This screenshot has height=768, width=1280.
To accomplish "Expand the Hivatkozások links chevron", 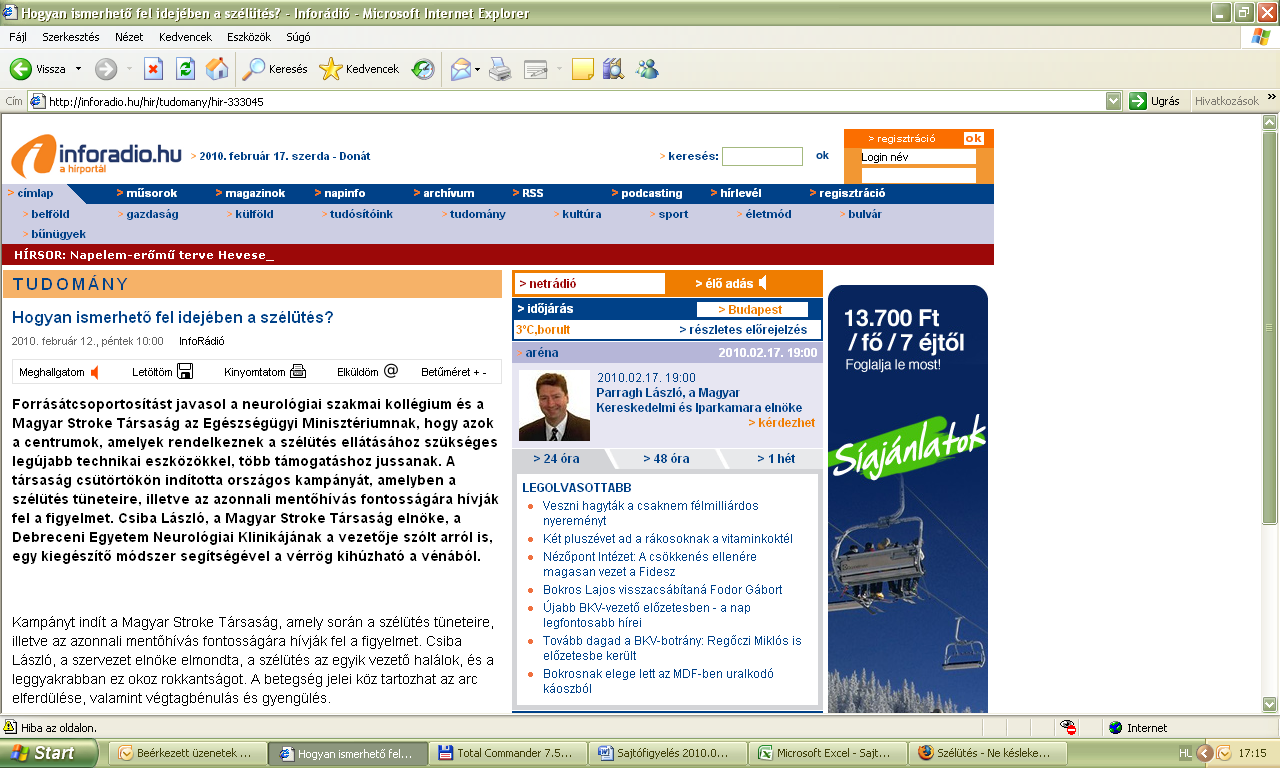I will click(x=1272, y=97).
